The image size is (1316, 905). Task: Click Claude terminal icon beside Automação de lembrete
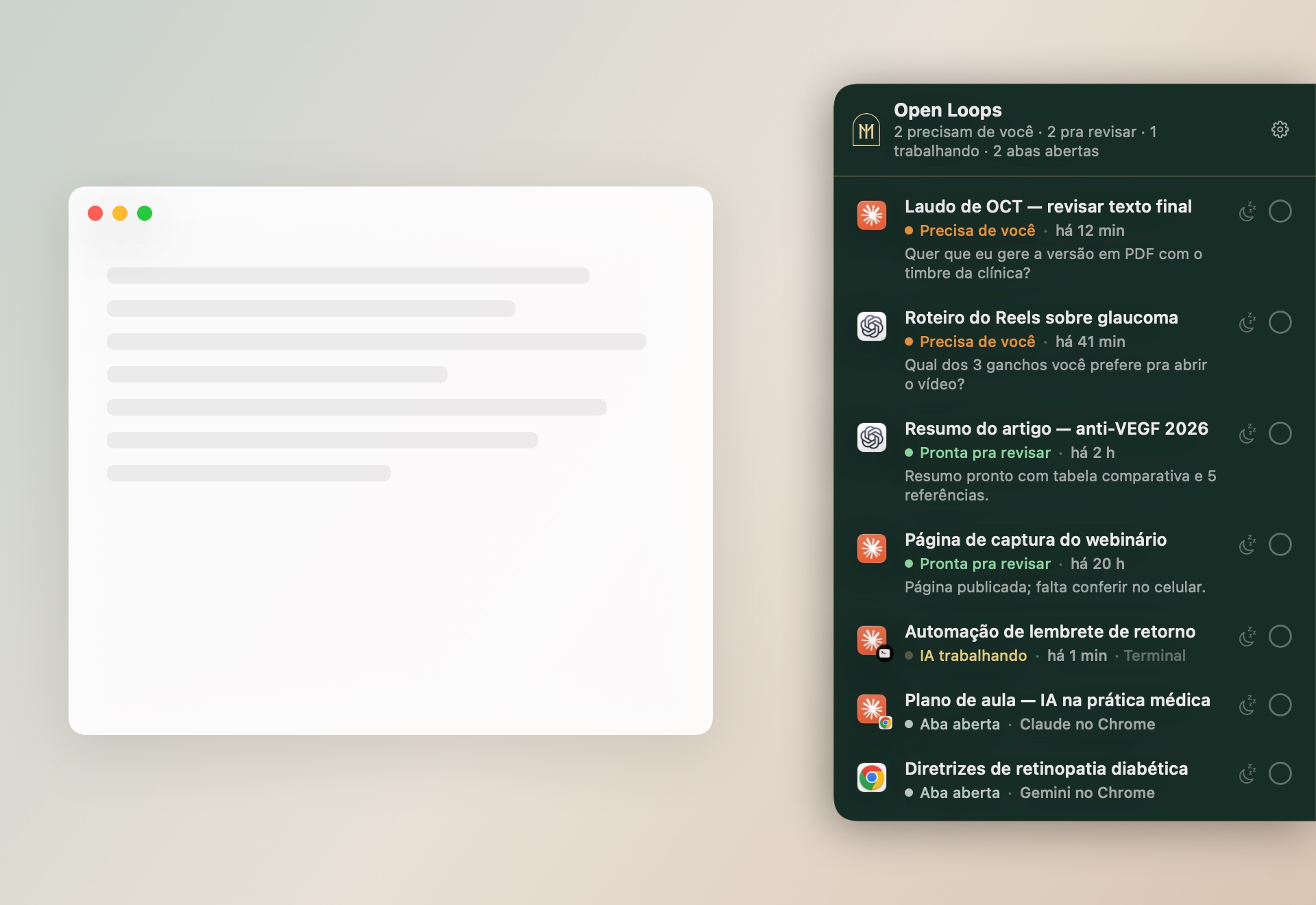click(x=873, y=642)
